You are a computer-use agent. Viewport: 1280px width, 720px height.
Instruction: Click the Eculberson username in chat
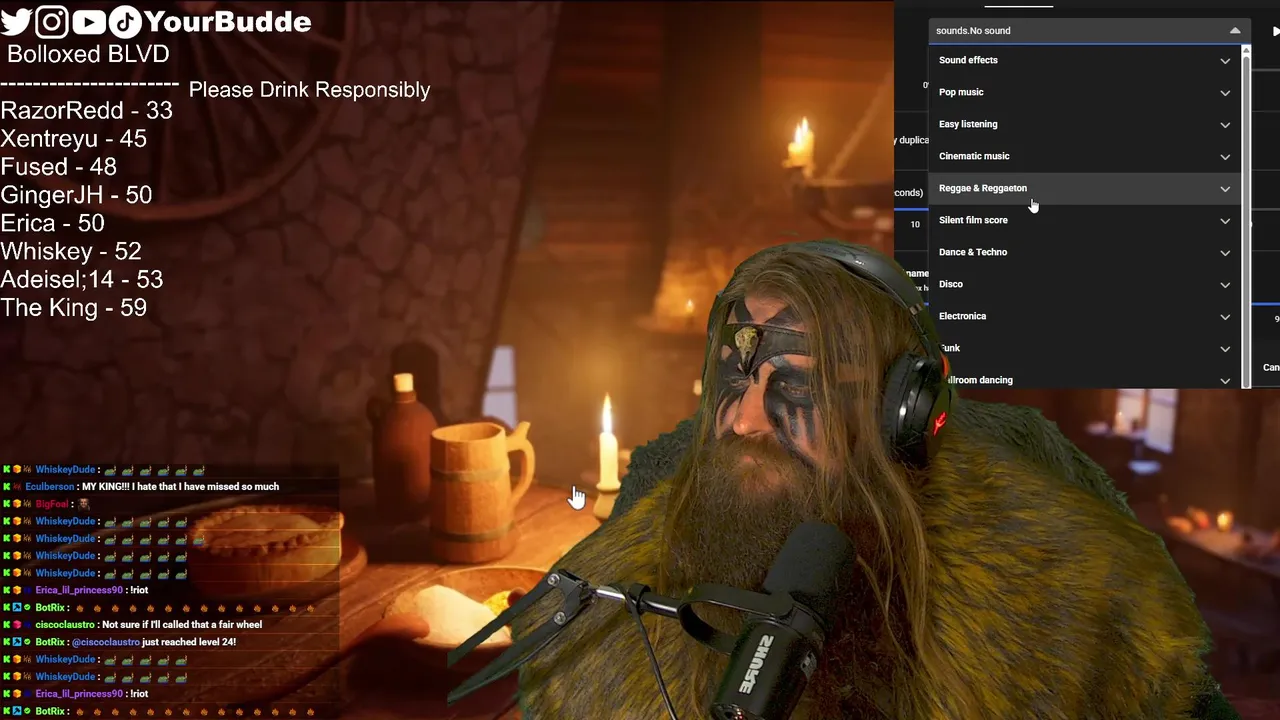pyautogui.click(x=50, y=487)
